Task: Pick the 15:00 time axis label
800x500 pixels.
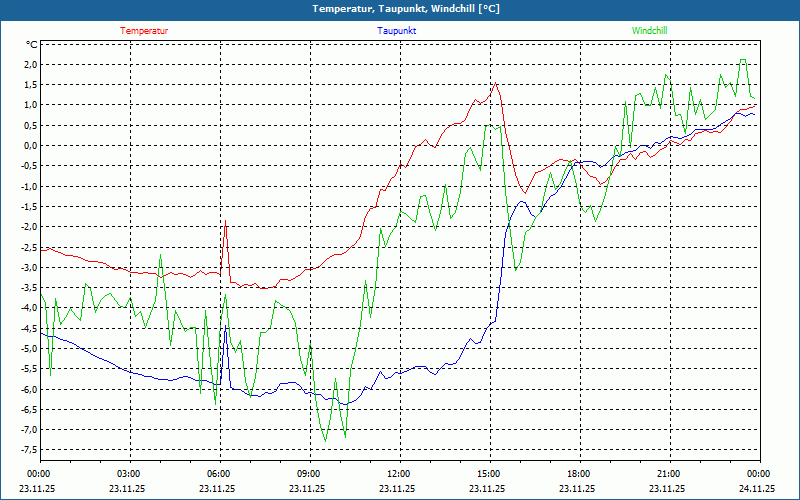Action: pos(489,474)
